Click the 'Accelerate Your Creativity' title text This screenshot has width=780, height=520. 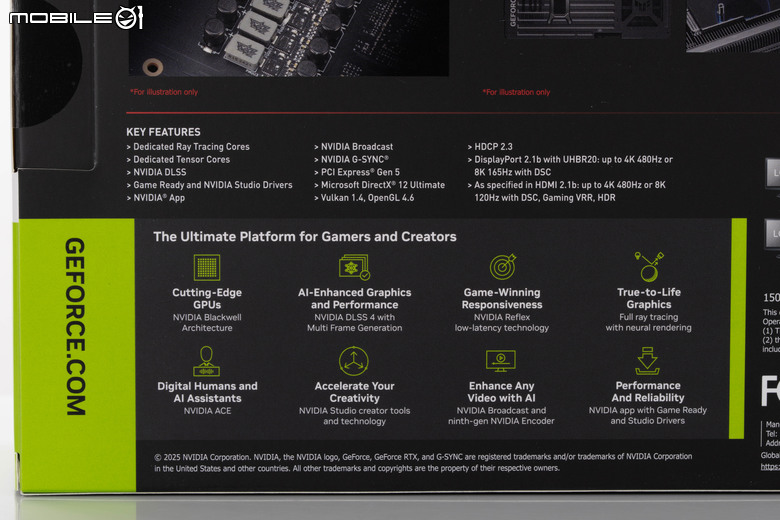click(354, 392)
